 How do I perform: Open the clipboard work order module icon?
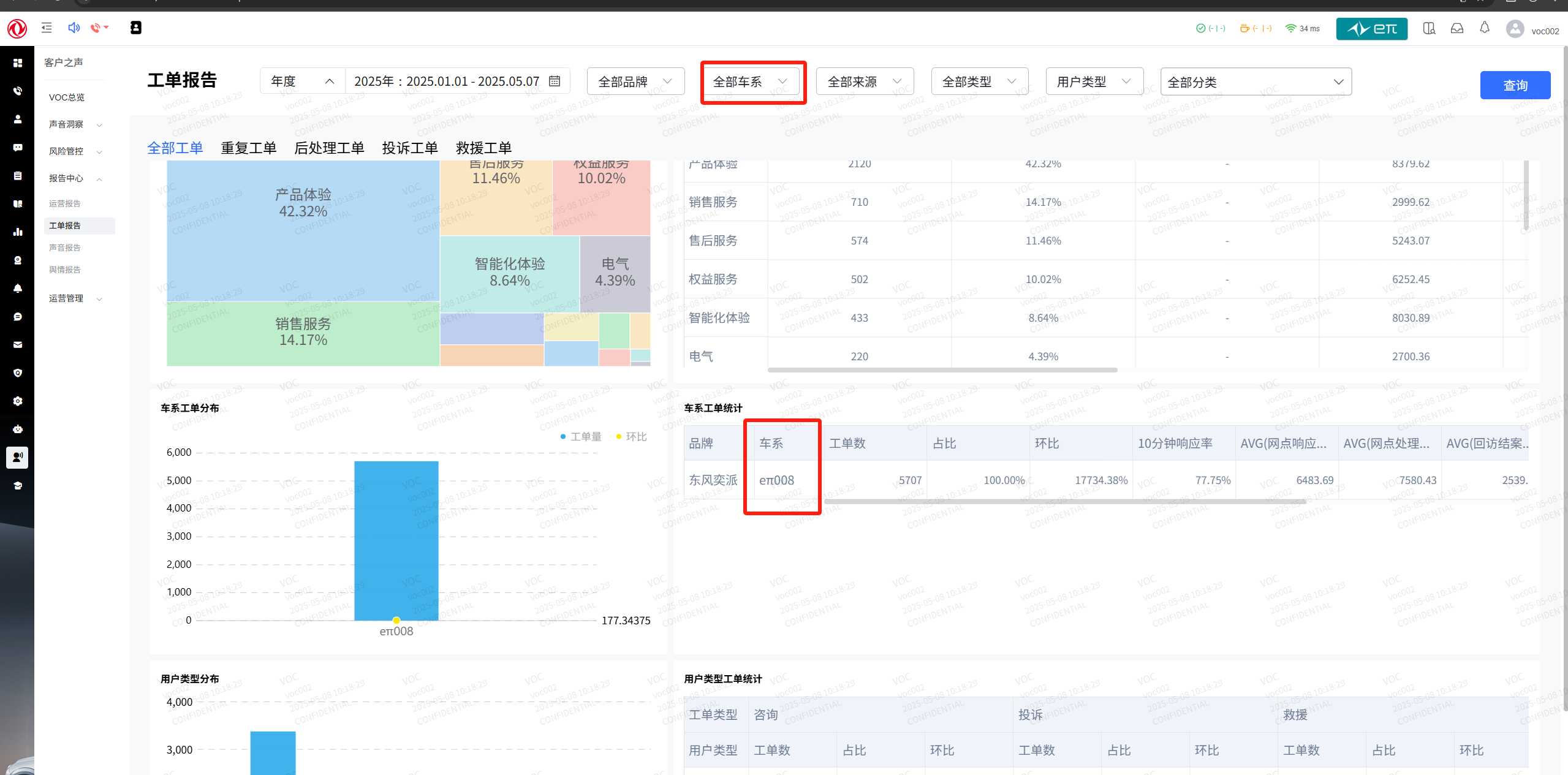(x=18, y=176)
